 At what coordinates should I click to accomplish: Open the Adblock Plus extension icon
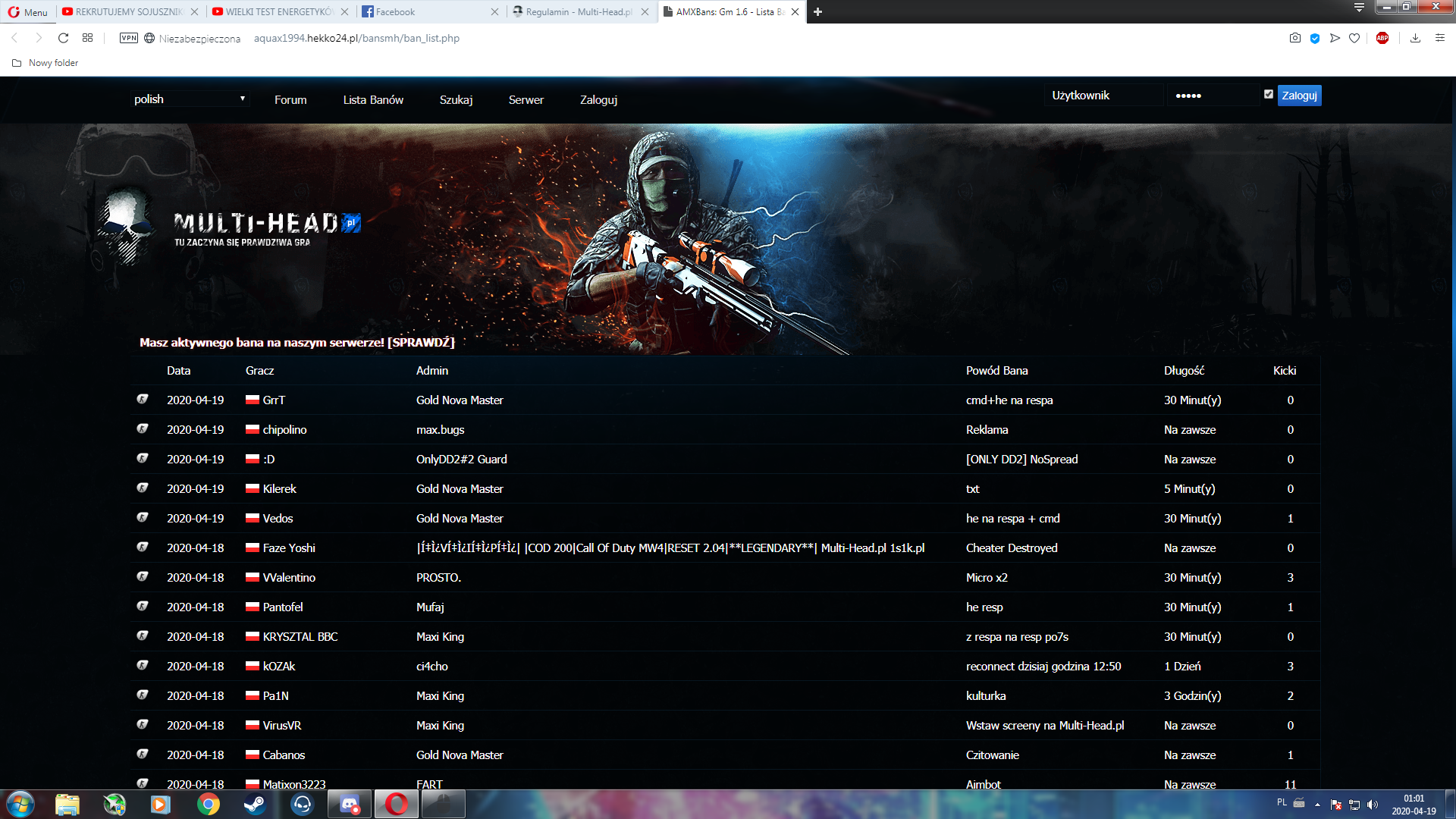[1382, 38]
